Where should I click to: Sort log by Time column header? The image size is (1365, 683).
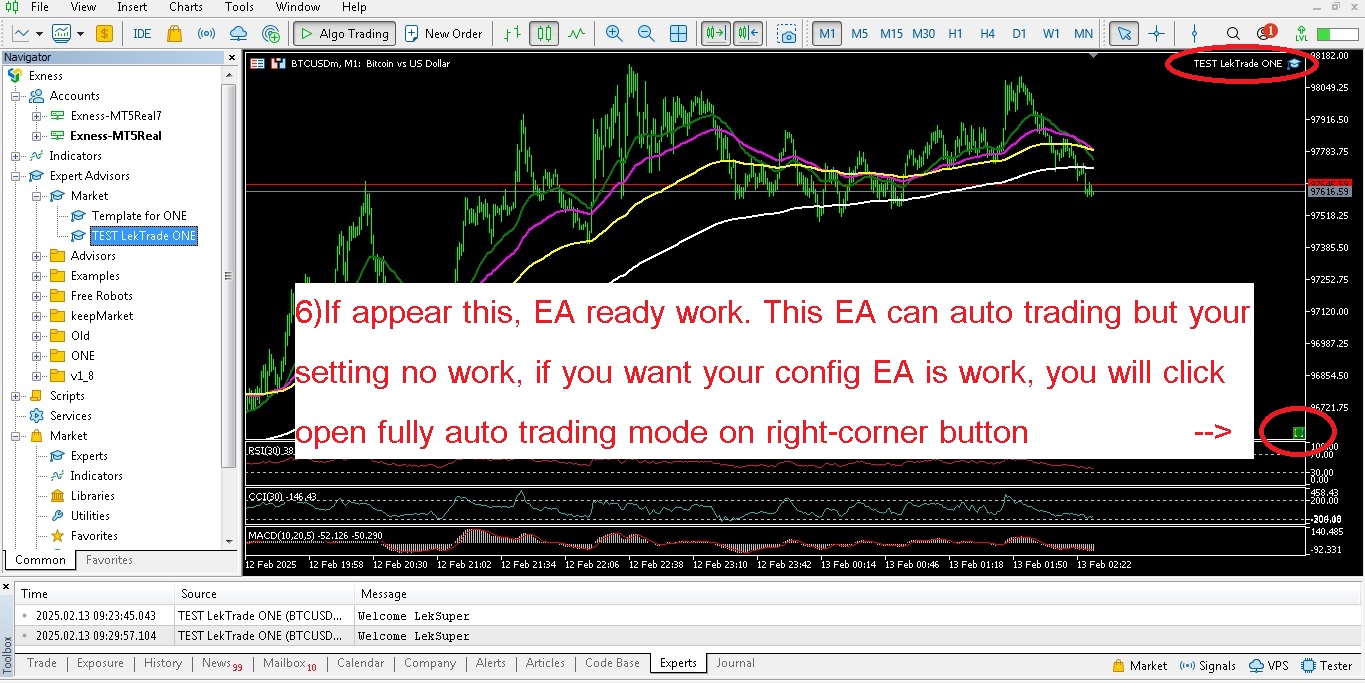tap(95, 594)
